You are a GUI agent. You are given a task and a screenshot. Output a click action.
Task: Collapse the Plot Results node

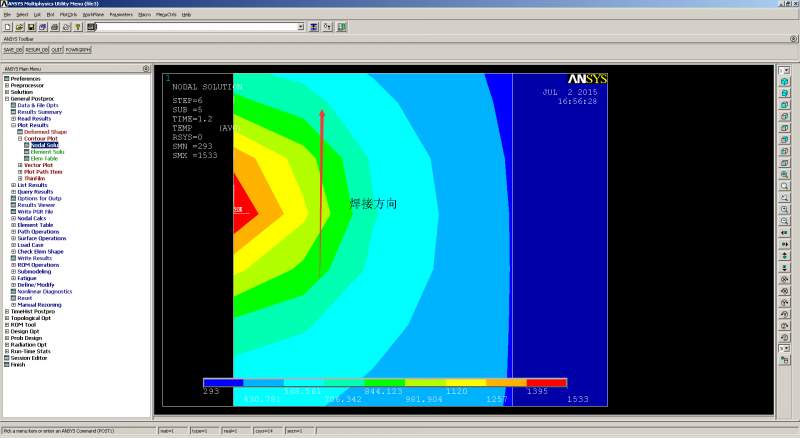(x=14, y=125)
